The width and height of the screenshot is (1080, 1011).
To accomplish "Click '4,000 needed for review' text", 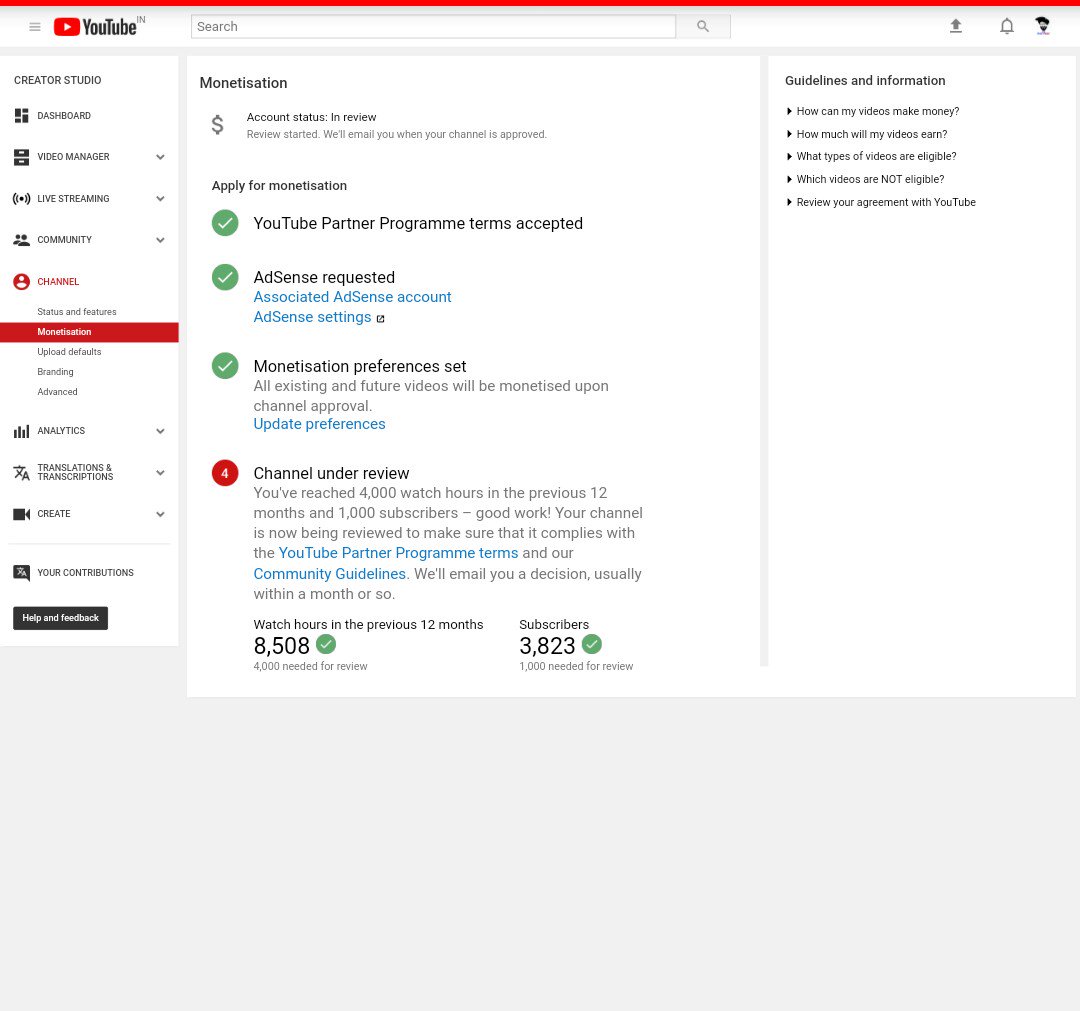I will pos(310,667).
